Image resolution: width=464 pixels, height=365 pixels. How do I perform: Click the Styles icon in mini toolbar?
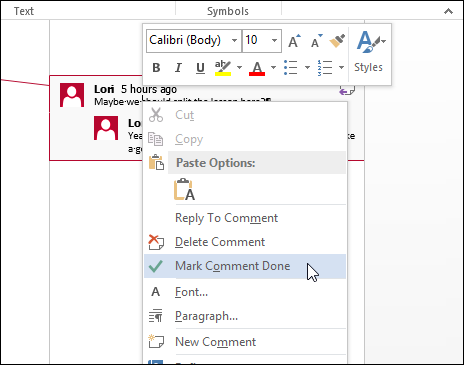371,53
